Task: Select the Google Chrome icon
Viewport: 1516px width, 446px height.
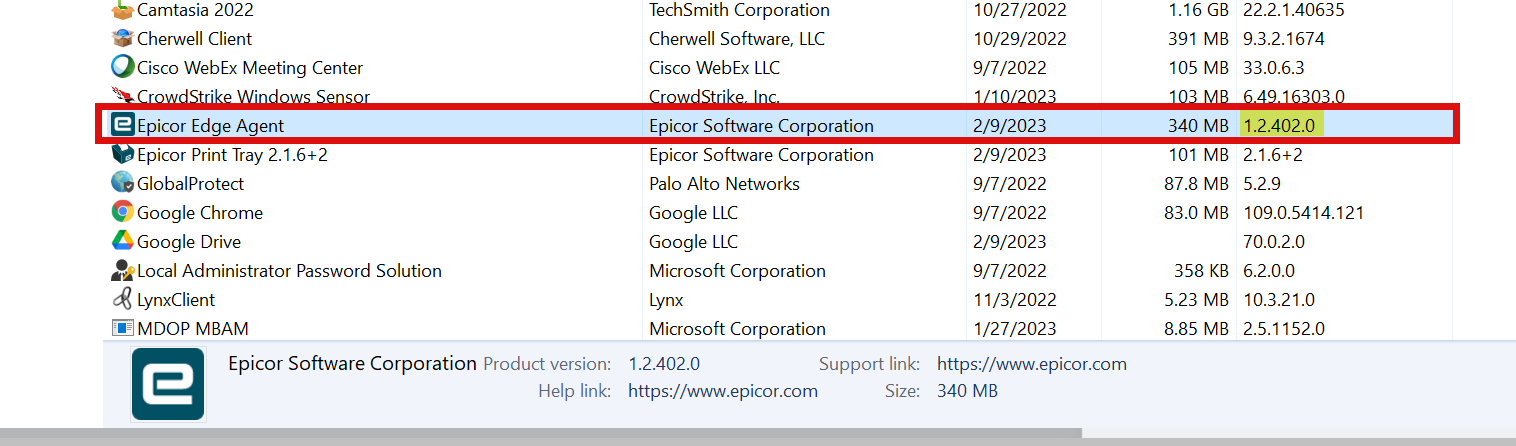Action: pyautogui.click(x=122, y=212)
